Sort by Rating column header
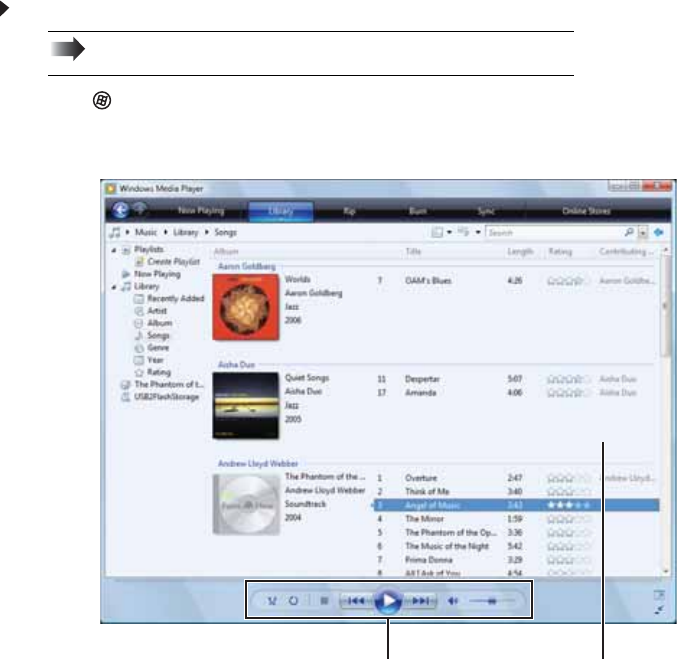 point(560,251)
